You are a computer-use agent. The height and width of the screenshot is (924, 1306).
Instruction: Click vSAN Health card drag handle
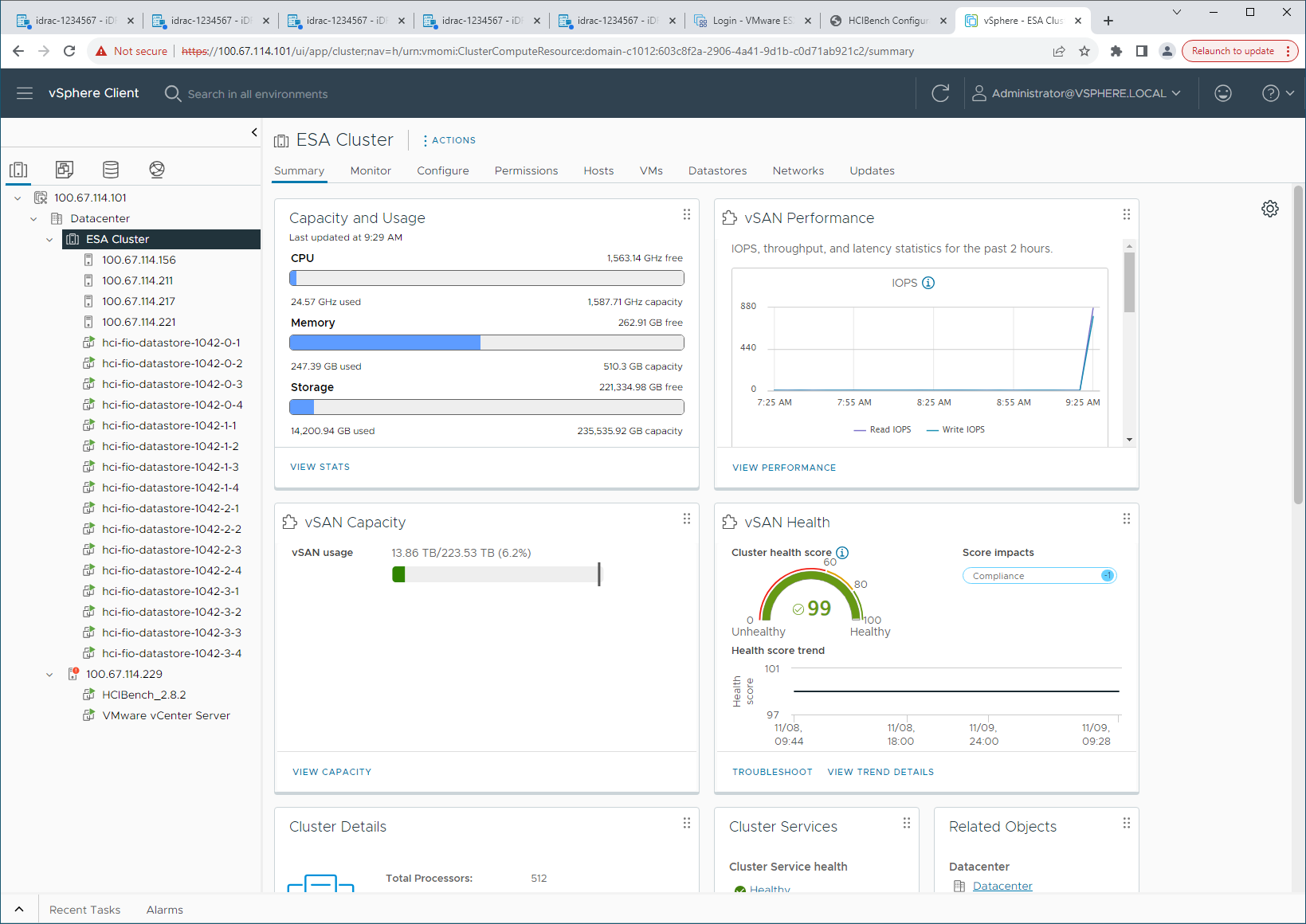pos(1127,519)
